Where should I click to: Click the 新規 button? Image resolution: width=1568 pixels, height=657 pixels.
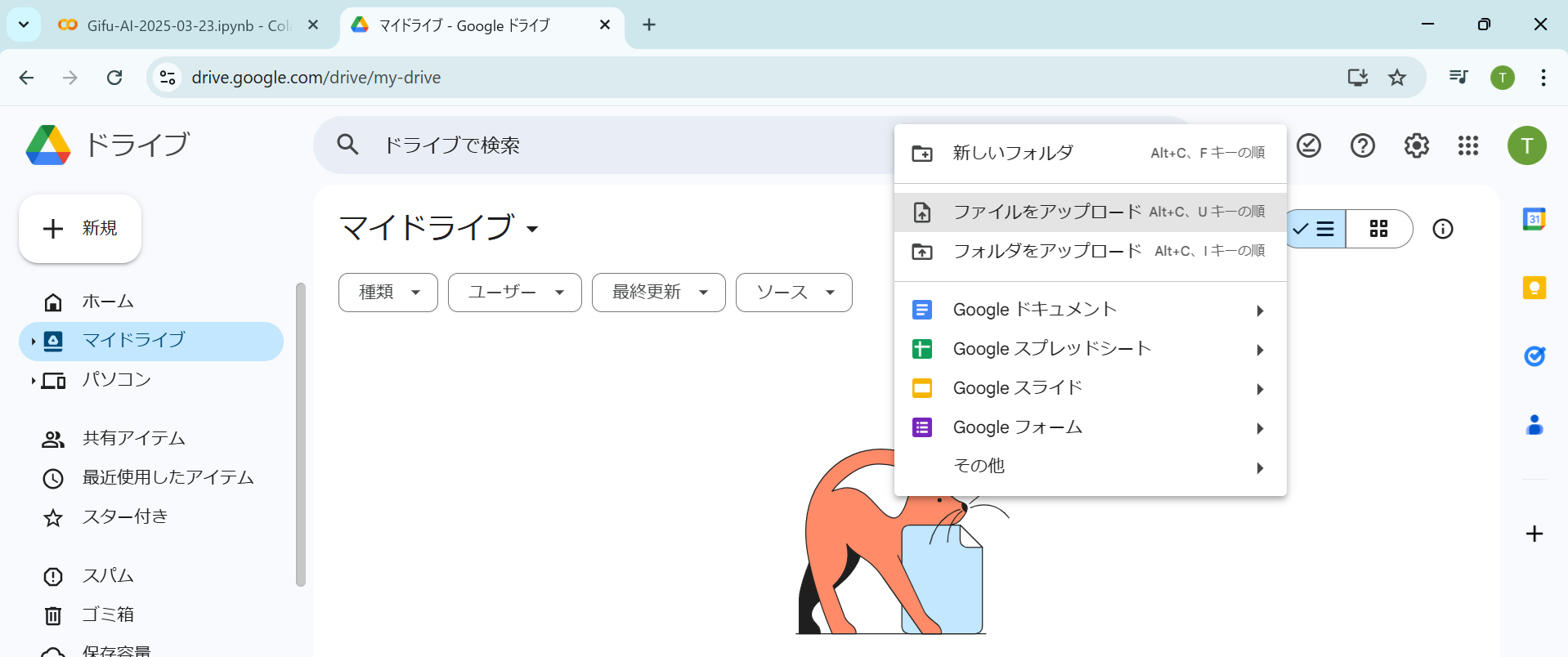coord(80,229)
